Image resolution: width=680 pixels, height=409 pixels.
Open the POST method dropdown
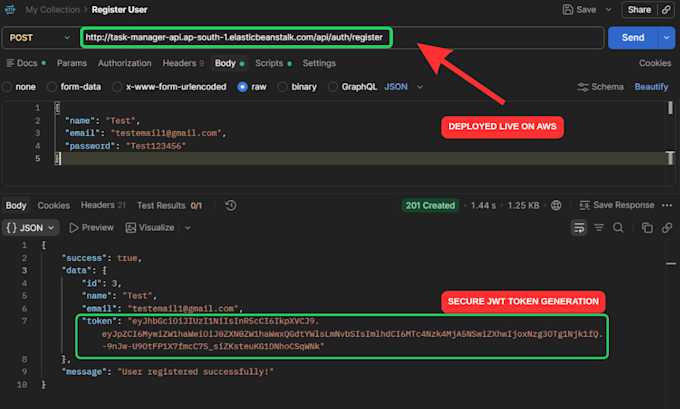39,38
